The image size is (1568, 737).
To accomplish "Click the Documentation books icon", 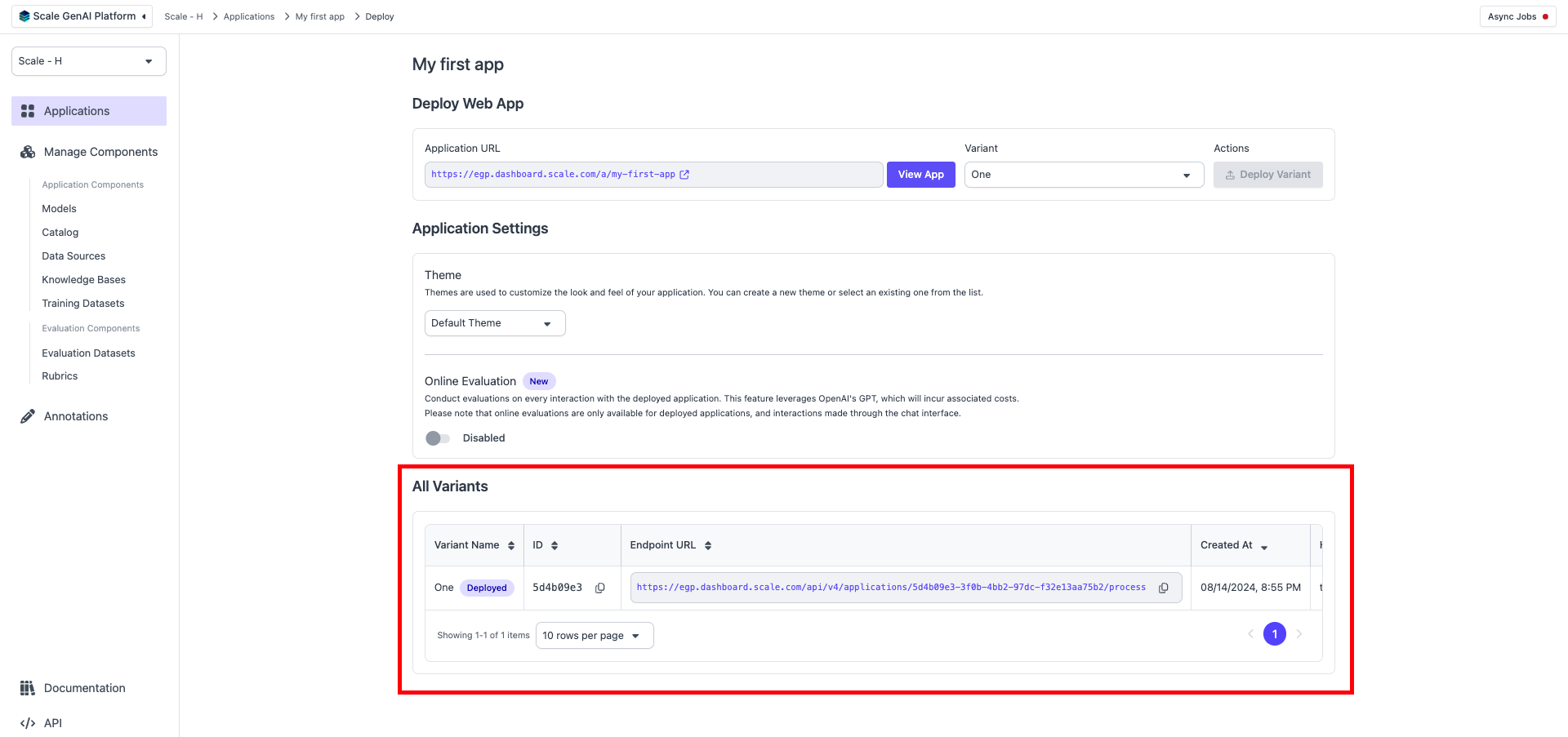I will click(28, 688).
